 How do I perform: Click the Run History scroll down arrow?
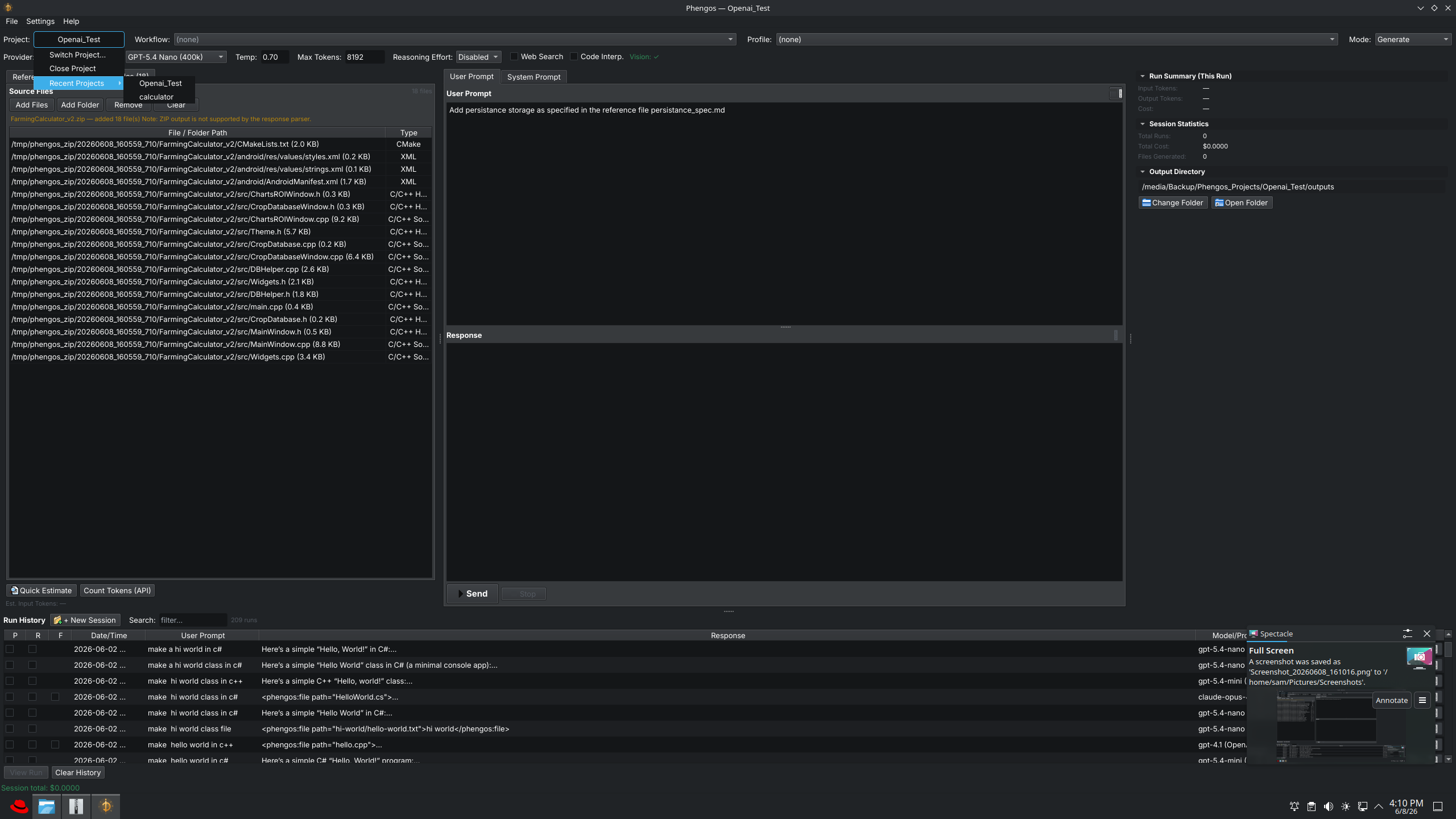tap(1449, 759)
